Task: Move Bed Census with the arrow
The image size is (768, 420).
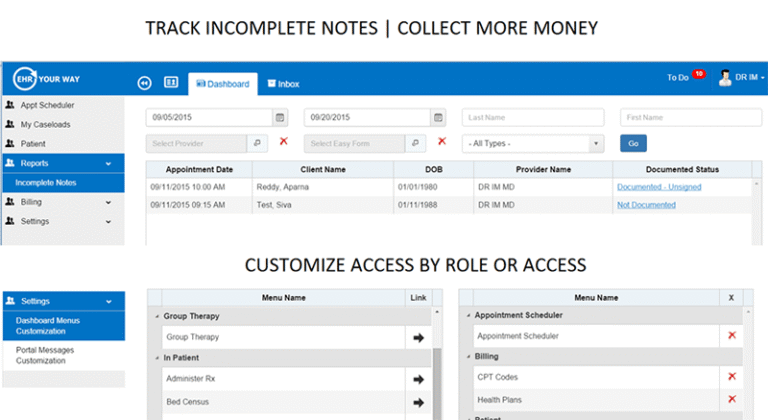Action: tap(418, 403)
